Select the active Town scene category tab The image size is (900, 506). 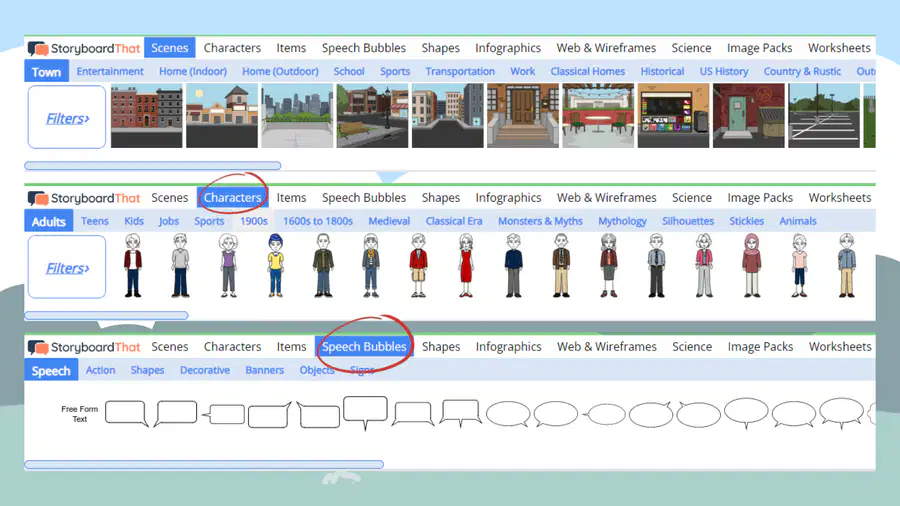coord(46,72)
